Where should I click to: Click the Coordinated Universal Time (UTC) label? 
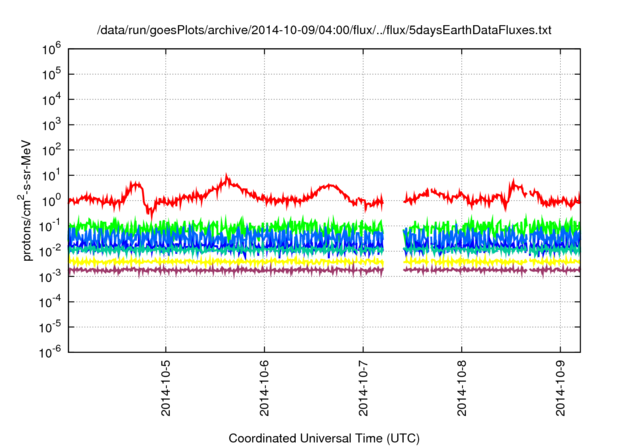[324, 439]
